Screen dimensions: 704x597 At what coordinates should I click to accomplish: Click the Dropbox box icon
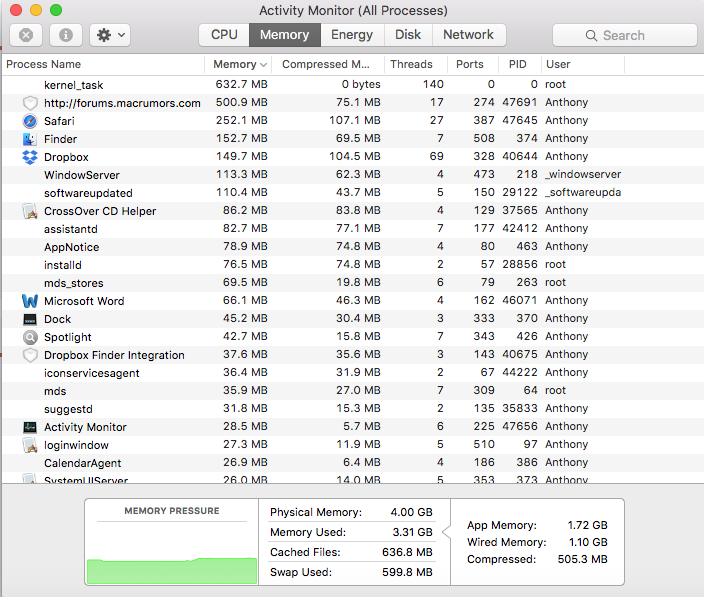tap(30, 157)
